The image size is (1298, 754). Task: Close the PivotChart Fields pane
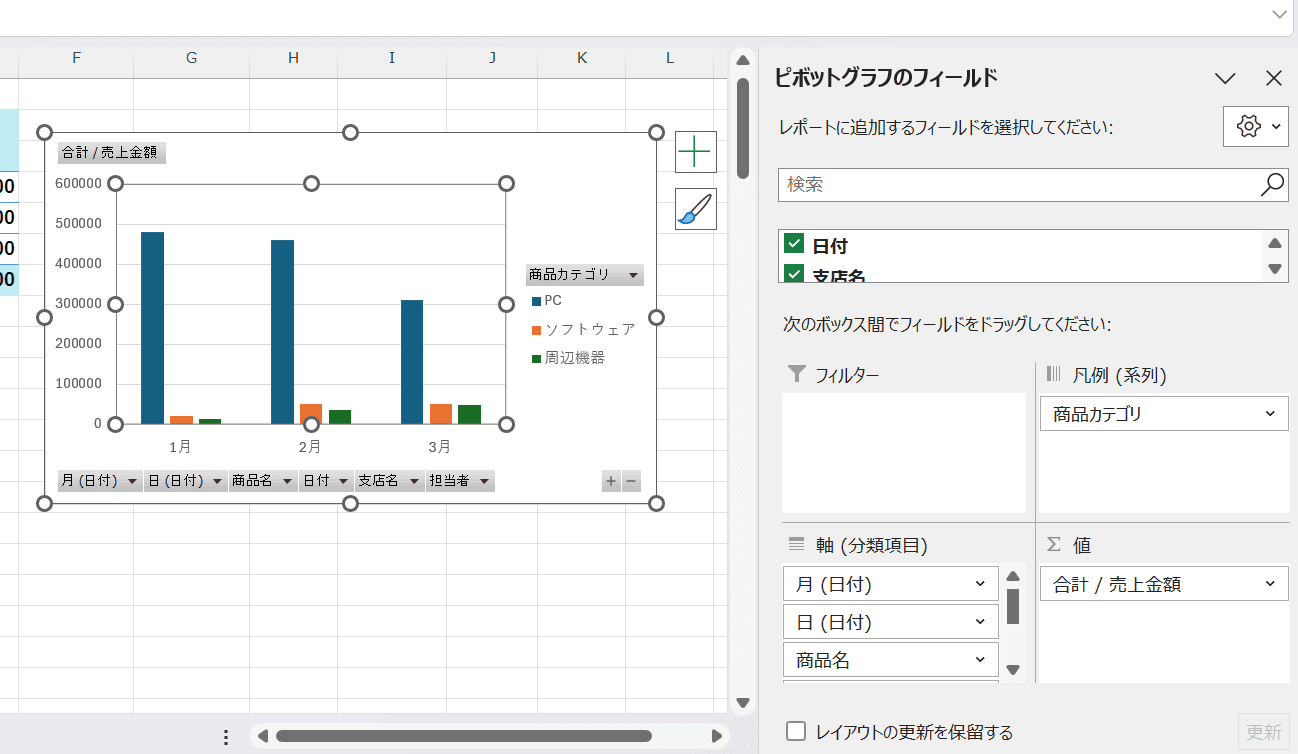[1273, 79]
